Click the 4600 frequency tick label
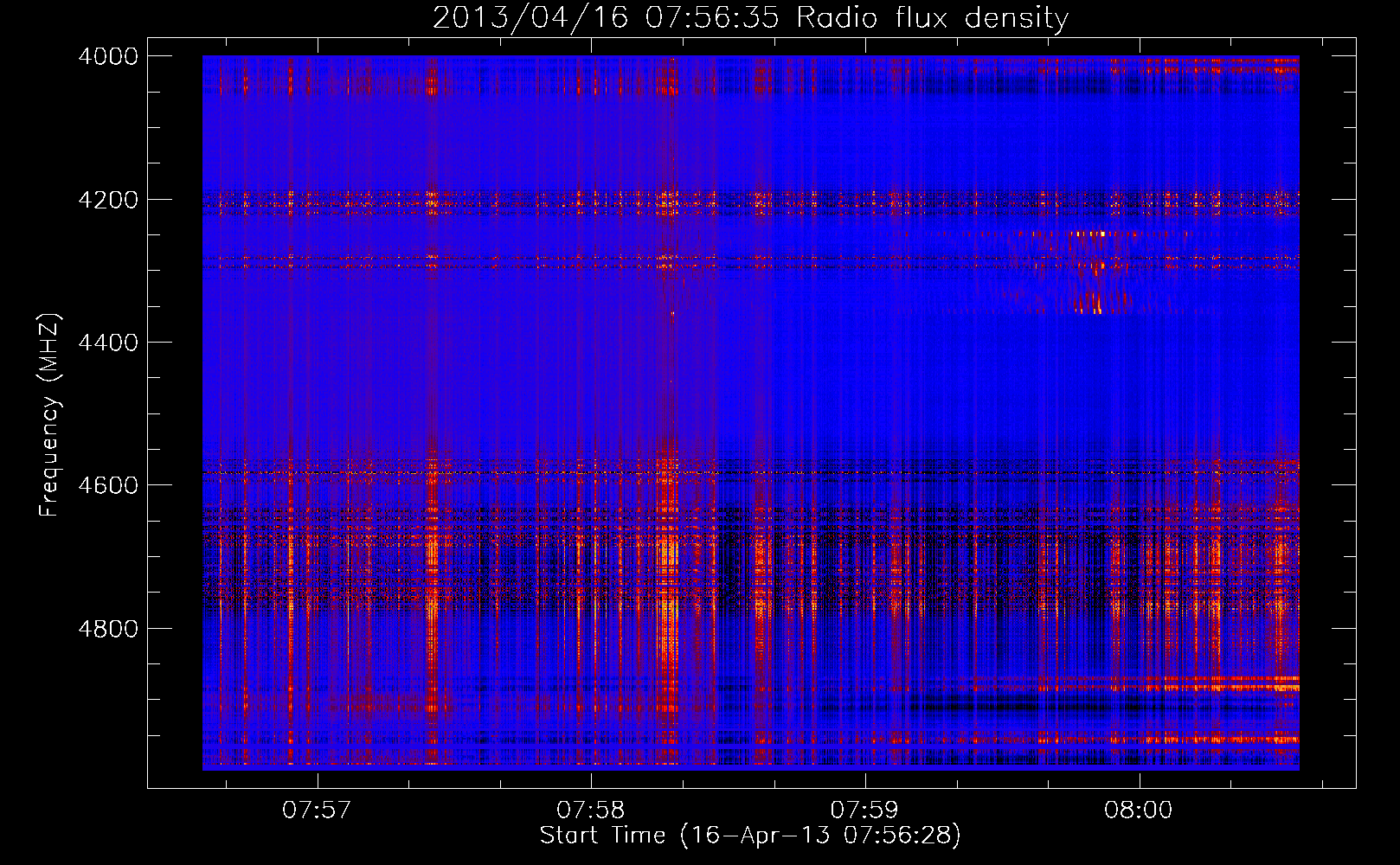This screenshot has width=1400, height=865. tap(108, 485)
